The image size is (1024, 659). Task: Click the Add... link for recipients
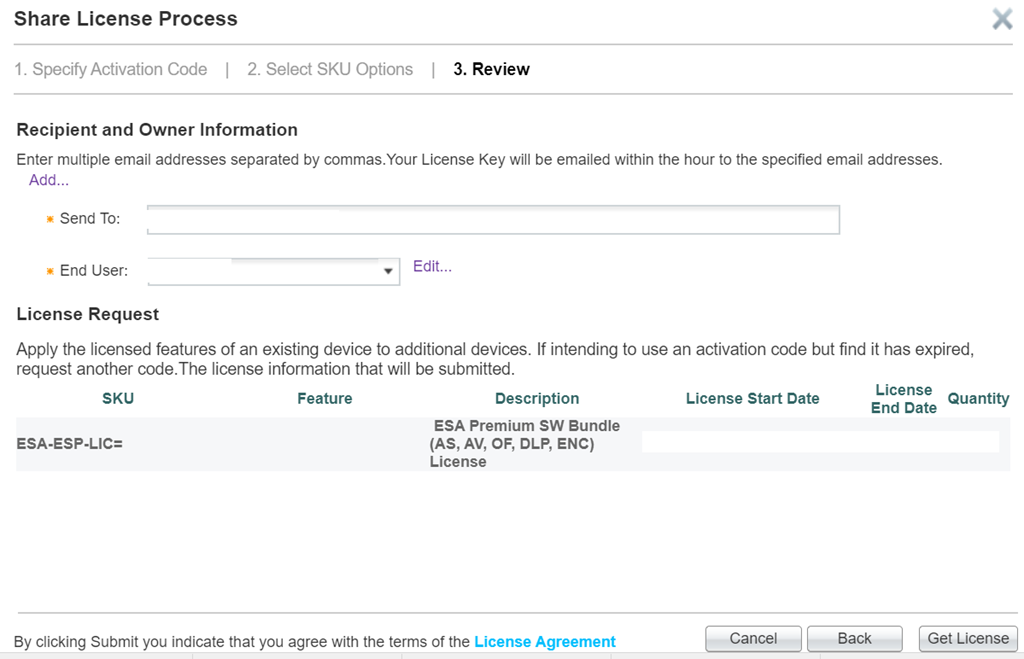pos(48,180)
